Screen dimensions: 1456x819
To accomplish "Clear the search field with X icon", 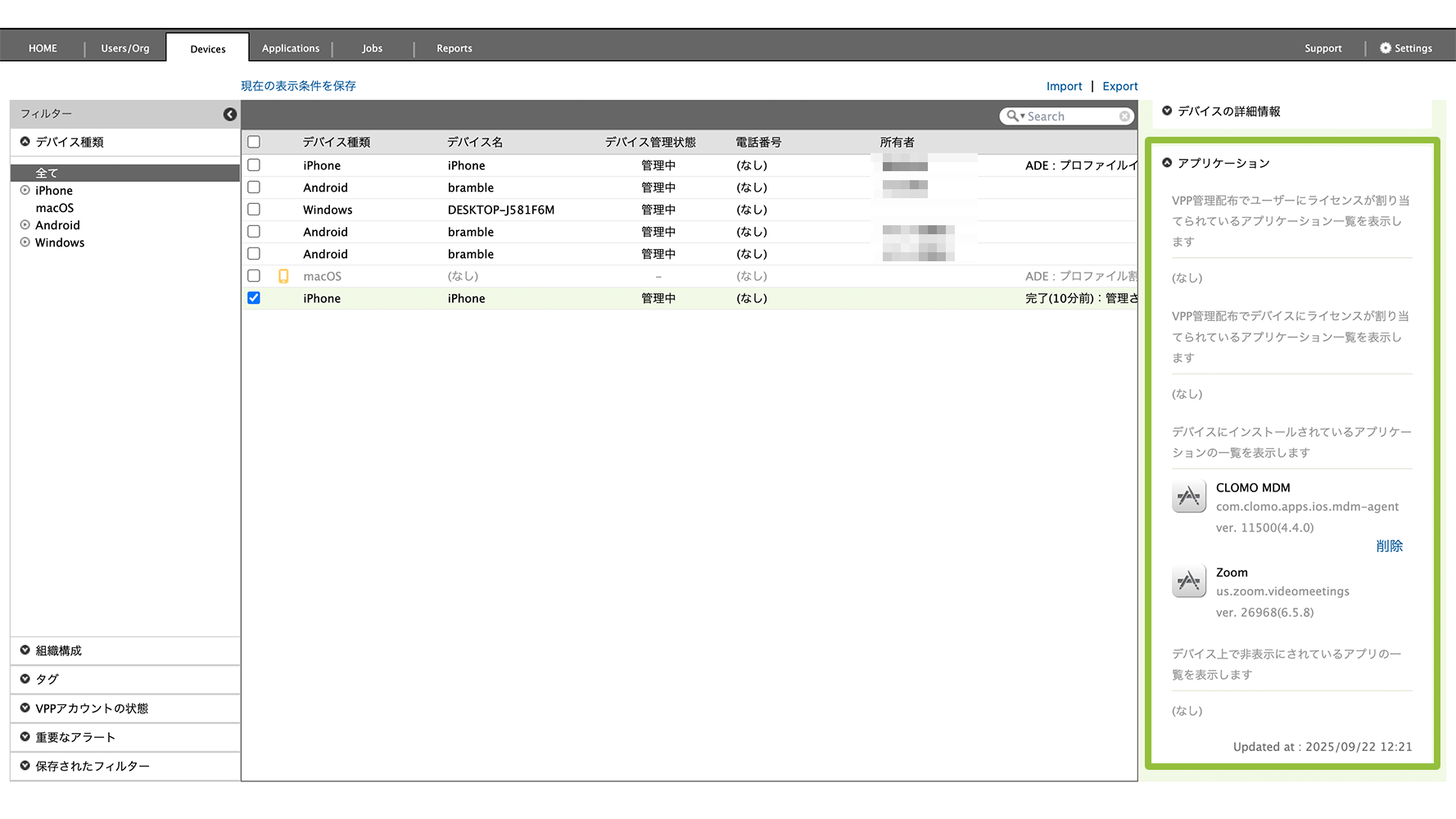I will click(1124, 116).
